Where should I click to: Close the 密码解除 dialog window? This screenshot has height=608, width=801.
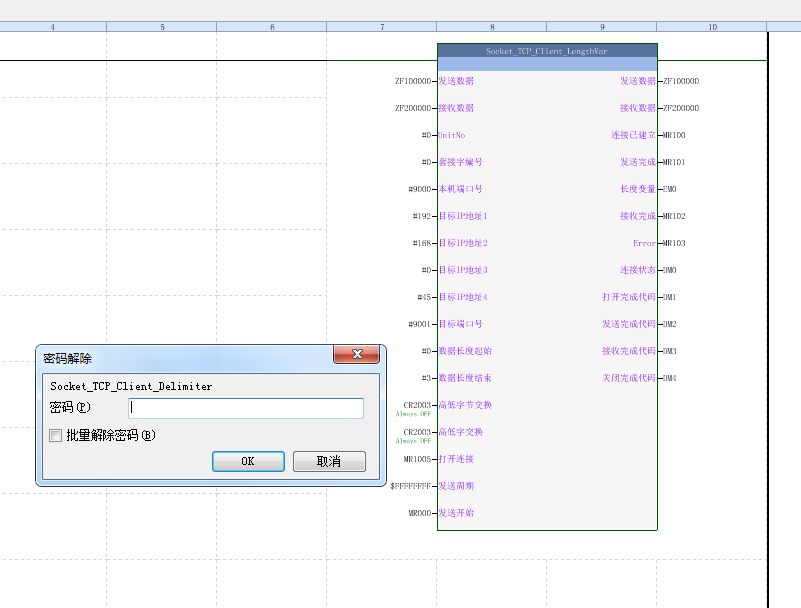click(x=356, y=355)
